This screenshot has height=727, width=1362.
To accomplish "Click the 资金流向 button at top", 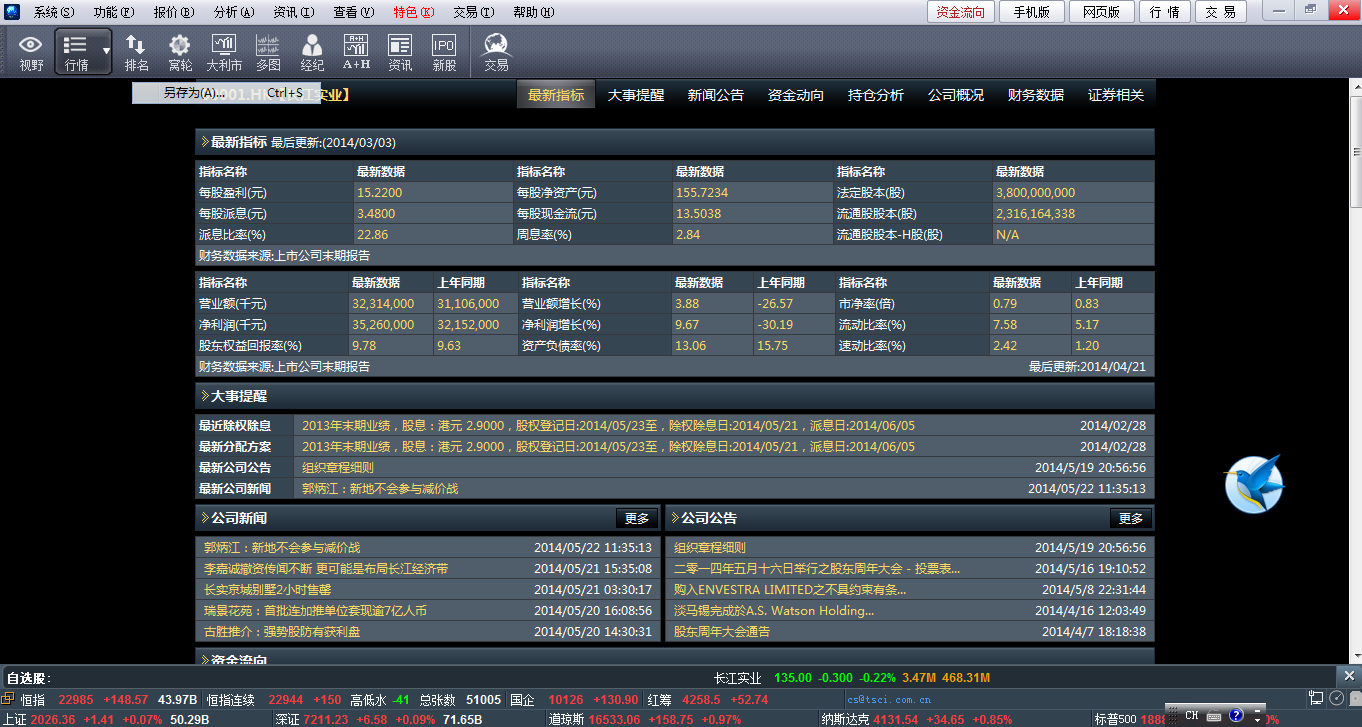I will (x=961, y=12).
